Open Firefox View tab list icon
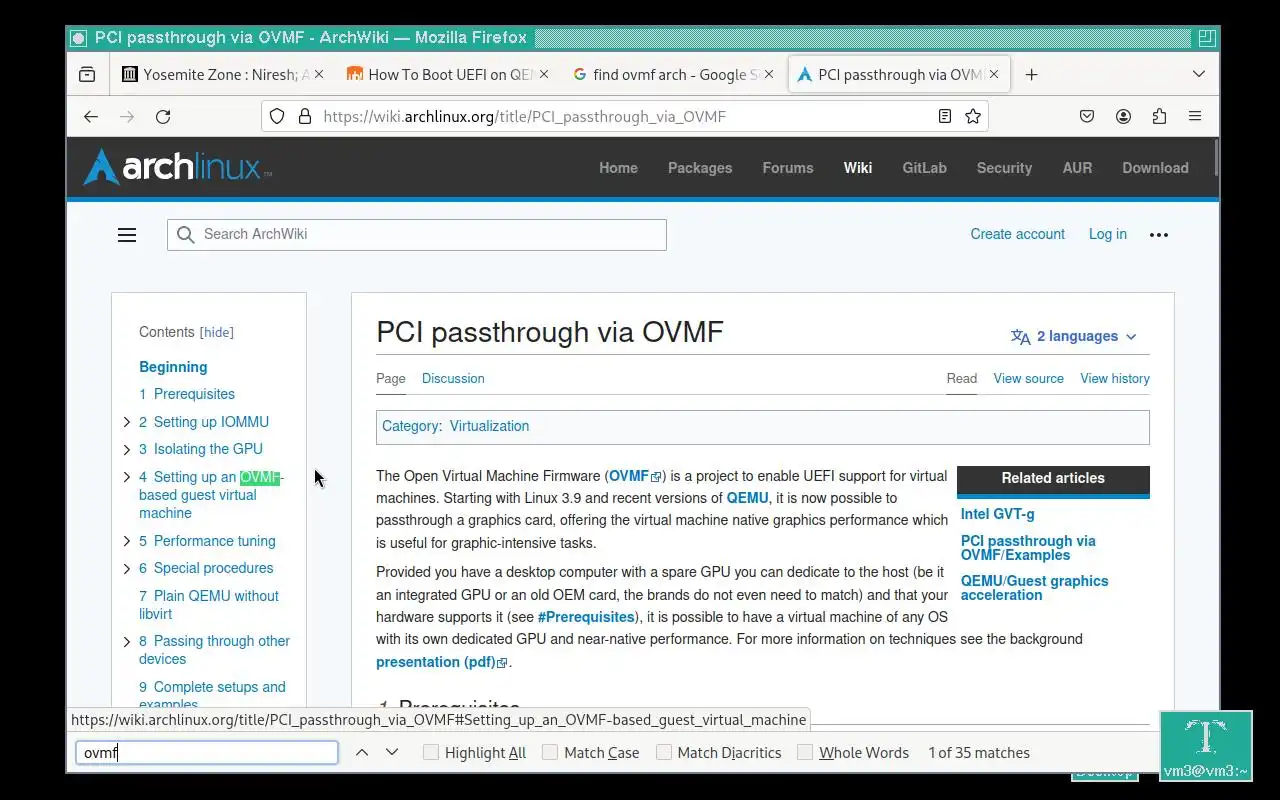The height and width of the screenshot is (800, 1280). coord(87,74)
